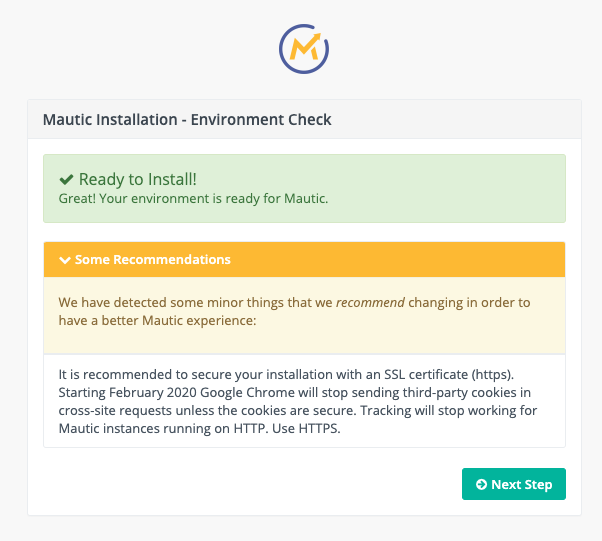
Task: Click the Mautic logo at the top
Action: [x=304, y=46]
